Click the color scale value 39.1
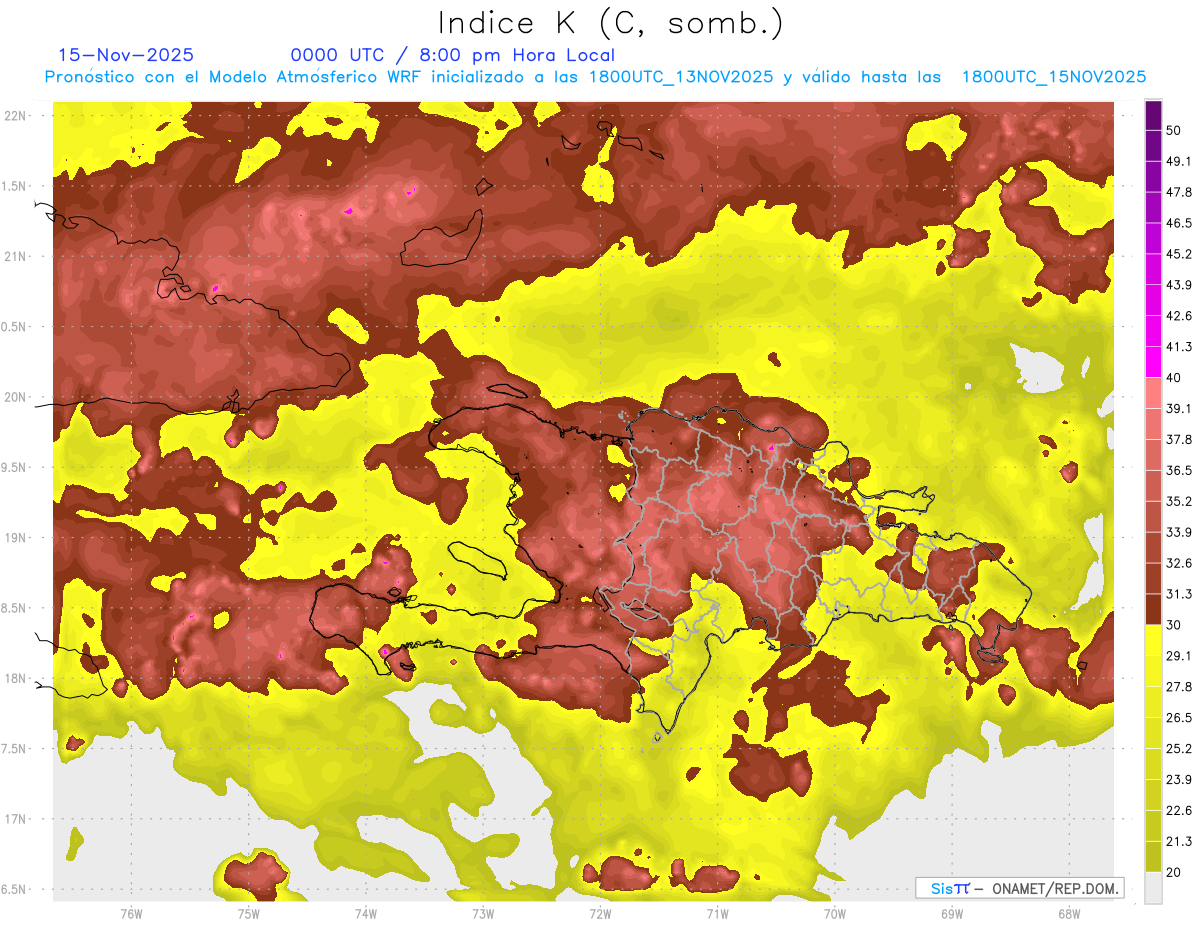Image resolution: width=1200 pixels, height=927 pixels. coord(1178,408)
